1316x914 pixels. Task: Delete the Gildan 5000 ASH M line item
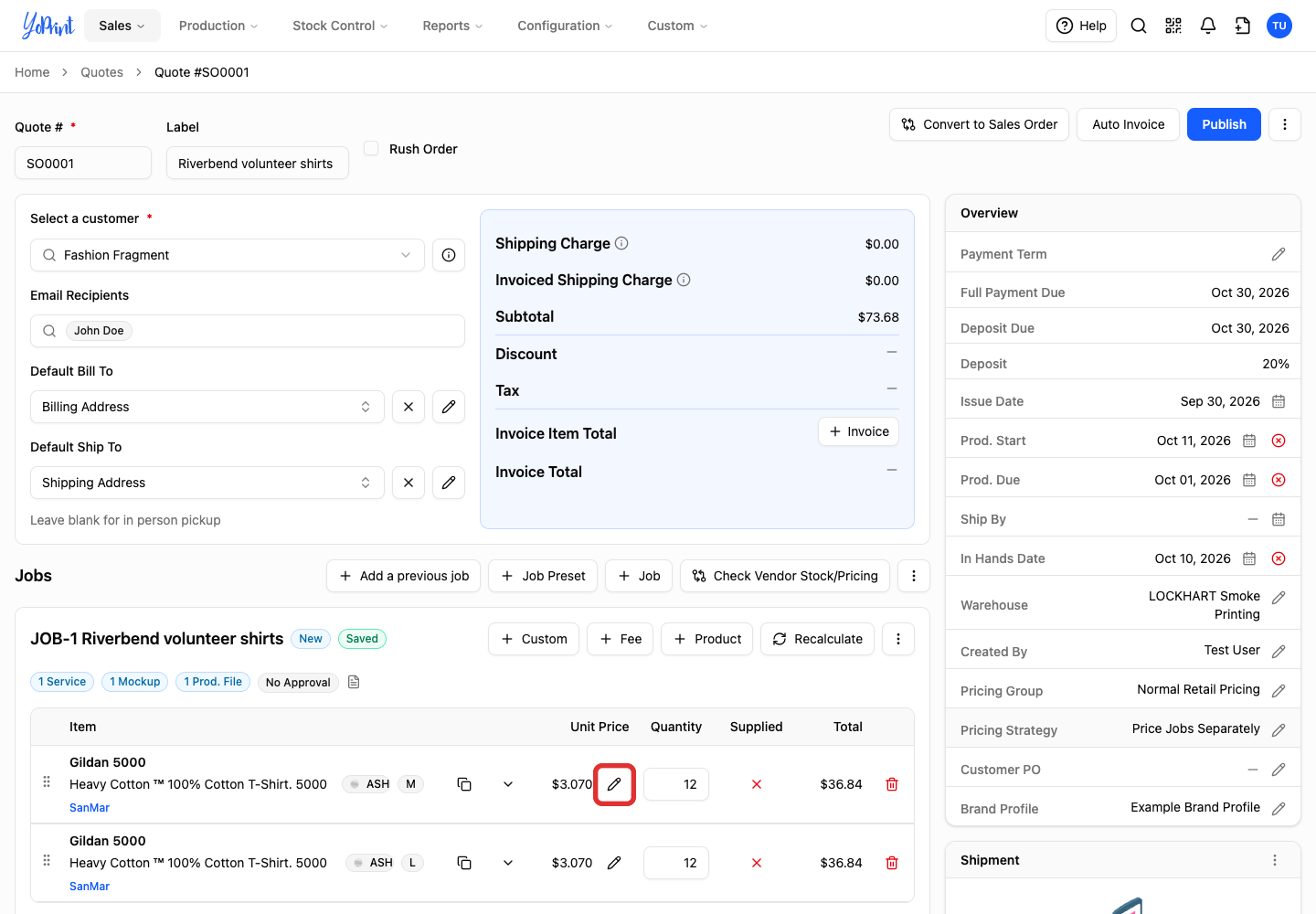[892, 784]
